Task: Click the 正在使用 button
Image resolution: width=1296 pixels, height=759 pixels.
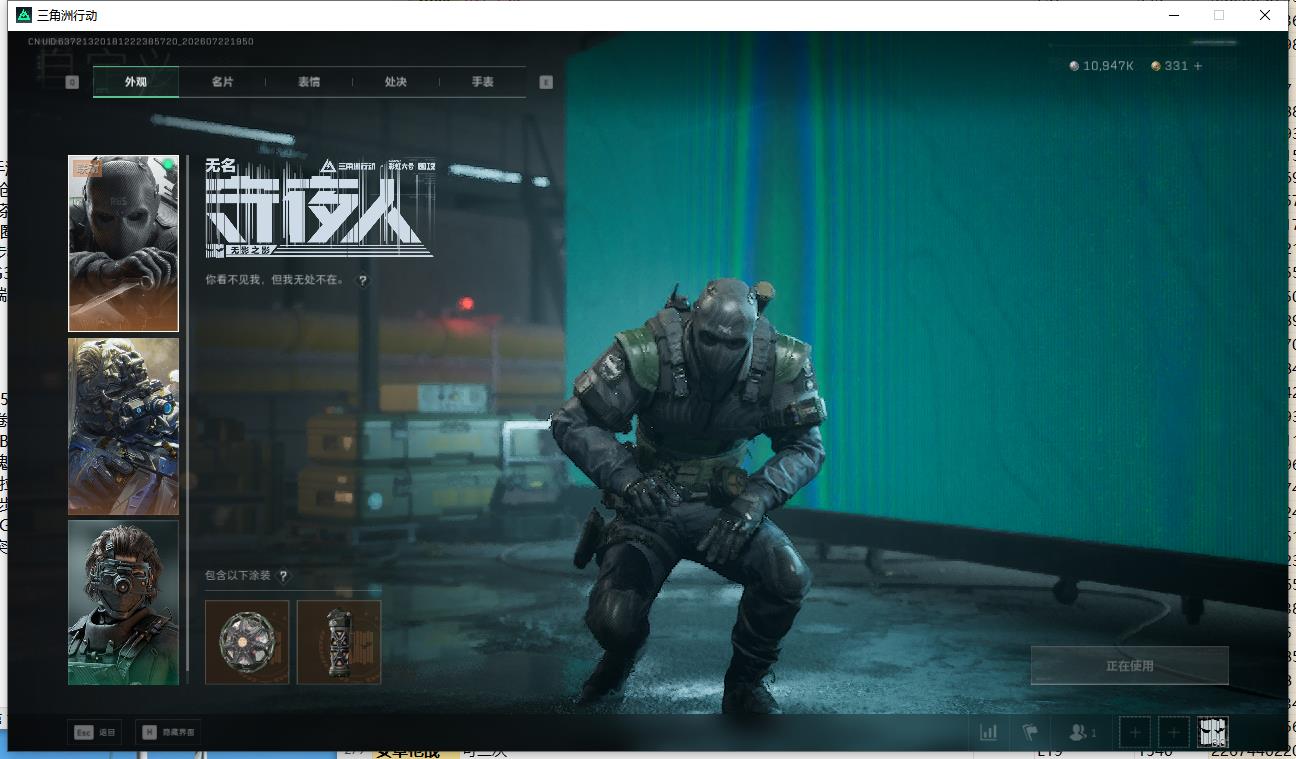Action: click(1130, 665)
